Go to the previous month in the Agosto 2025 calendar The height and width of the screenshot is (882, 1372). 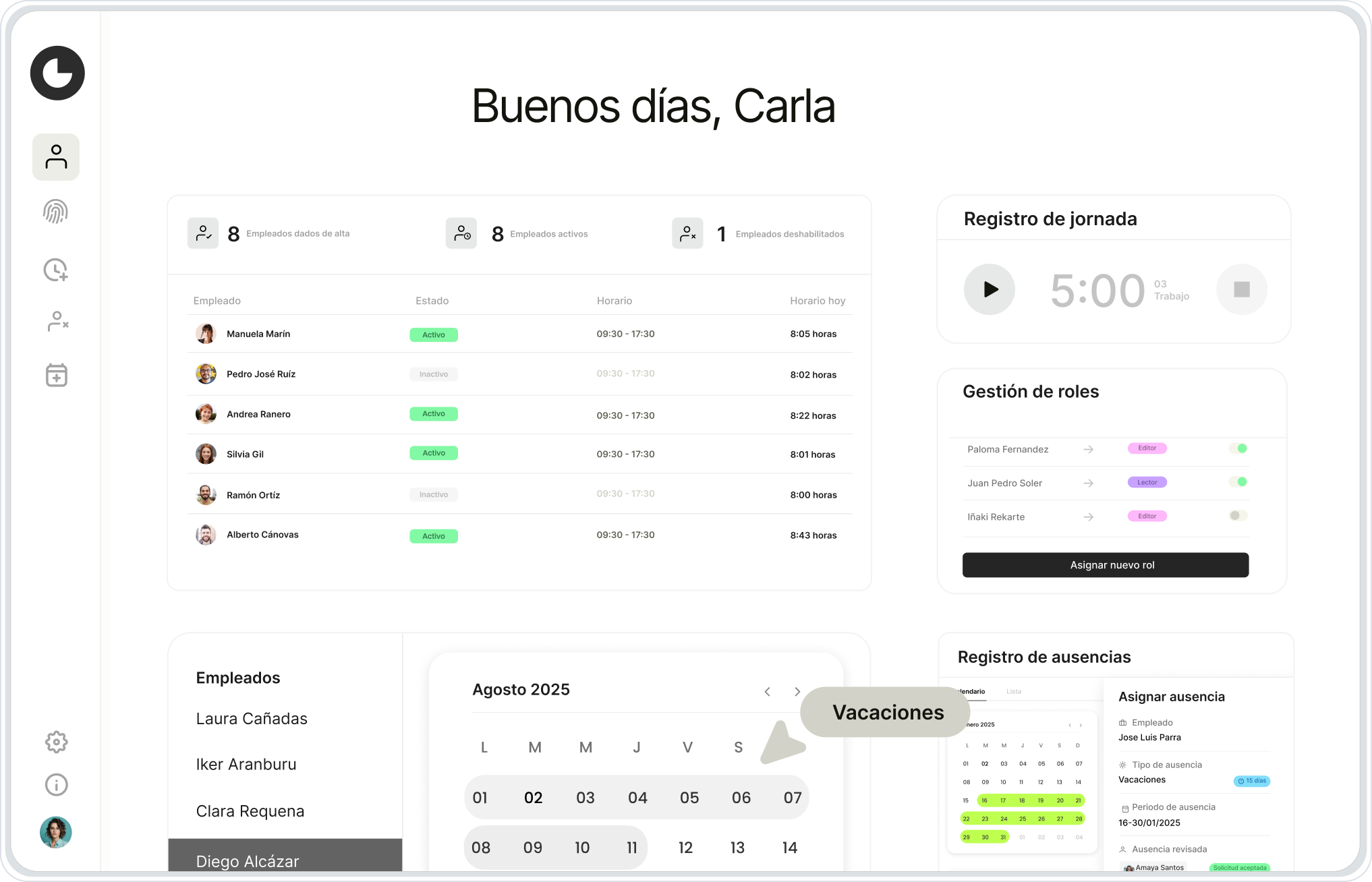pyautogui.click(x=767, y=692)
